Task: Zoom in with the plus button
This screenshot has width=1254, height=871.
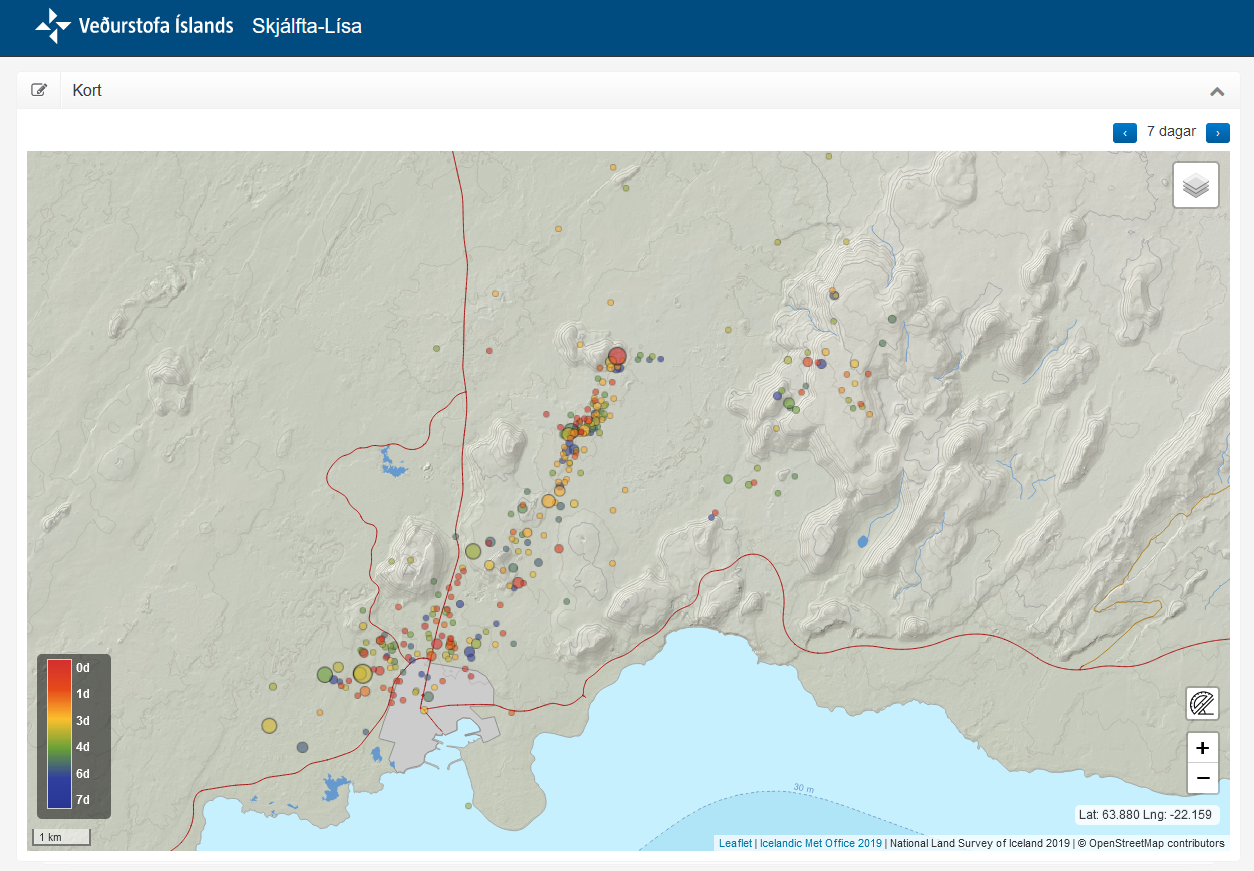Action: click(1202, 748)
